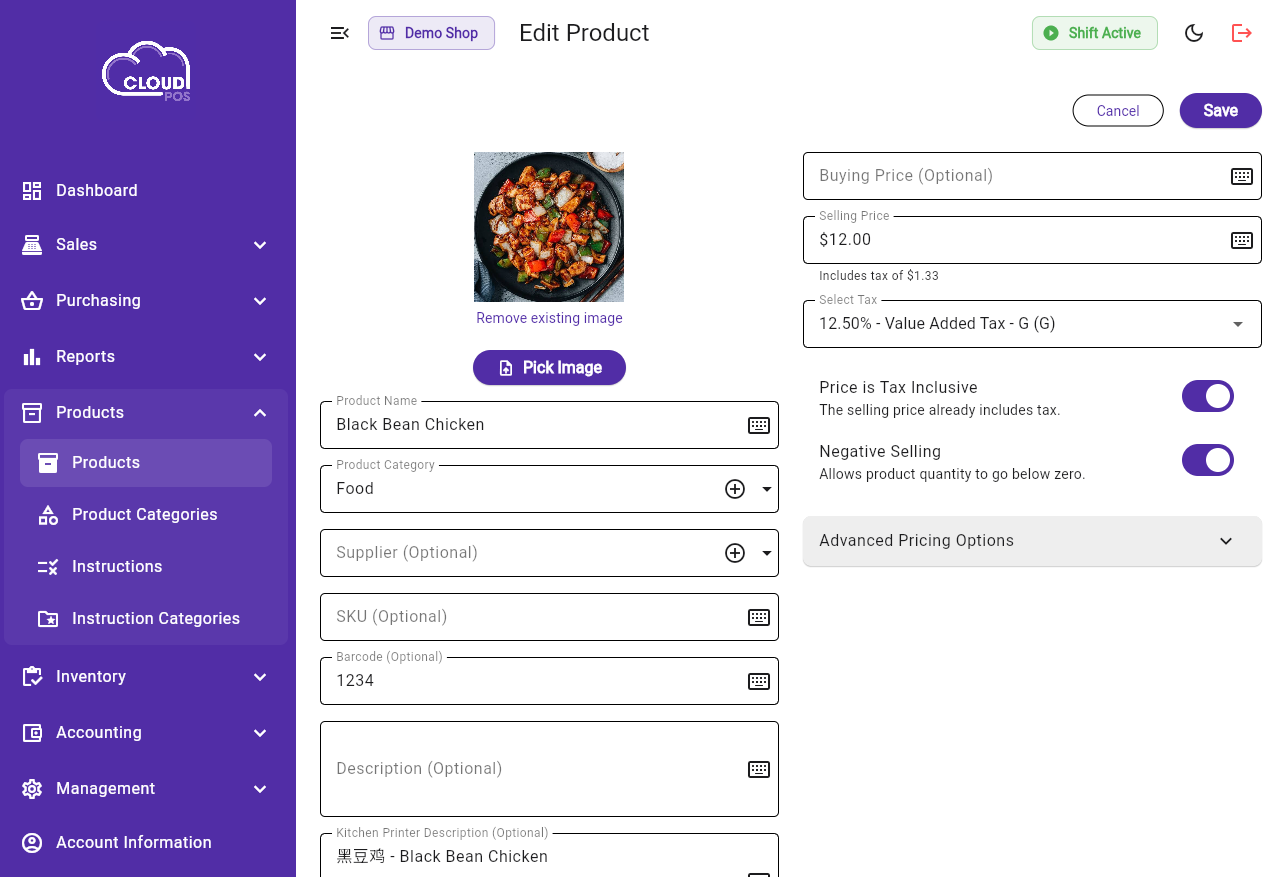This screenshot has width=1282, height=877.
Task: Click the red logout icon
Action: (1241, 33)
